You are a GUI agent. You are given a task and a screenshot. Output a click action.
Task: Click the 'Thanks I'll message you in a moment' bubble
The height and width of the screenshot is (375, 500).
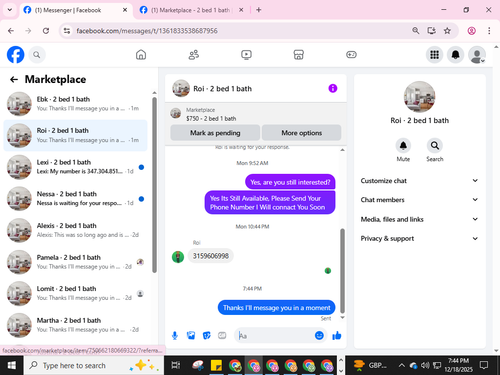tap(277, 307)
